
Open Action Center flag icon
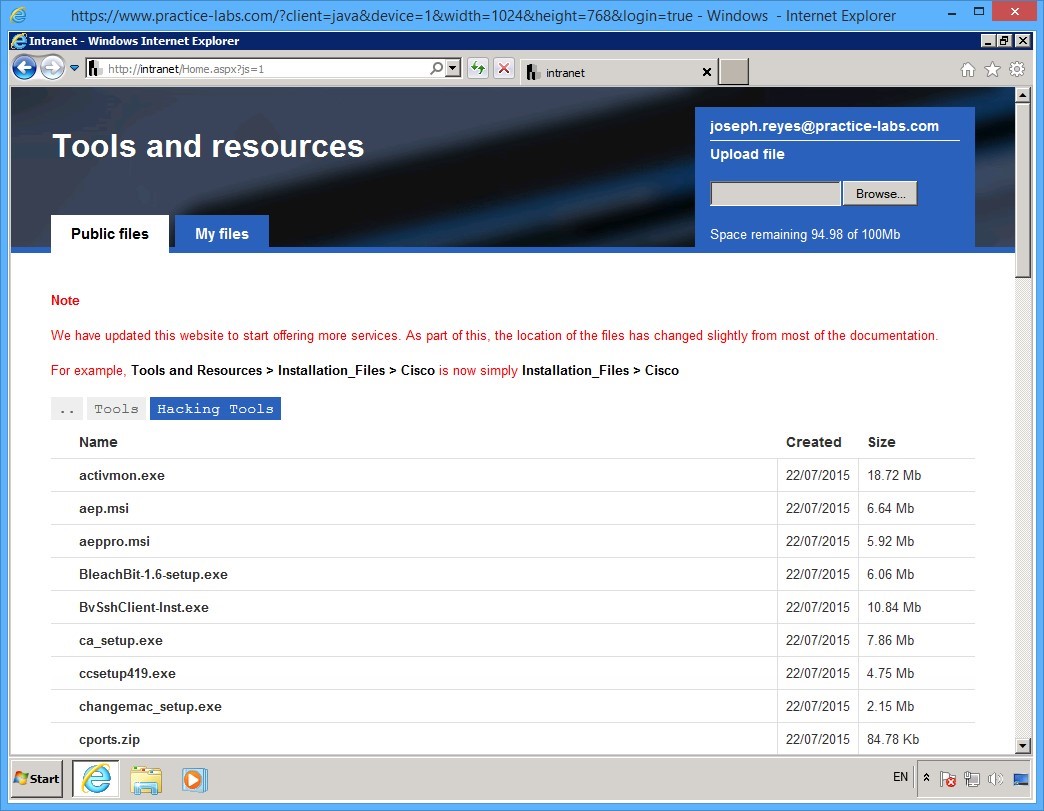(948, 779)
